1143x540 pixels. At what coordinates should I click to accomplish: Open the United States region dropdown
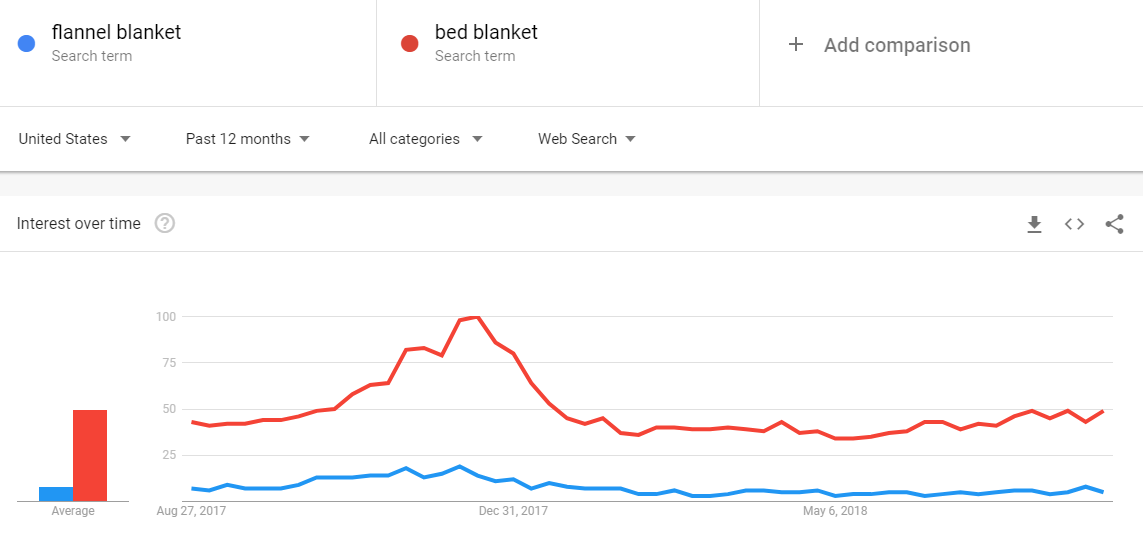click(74, 138)
